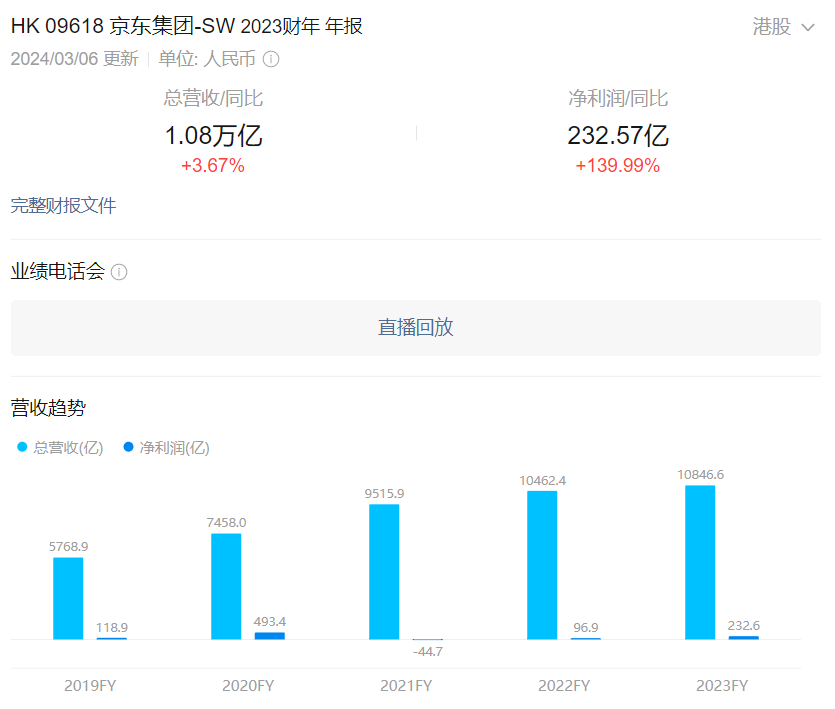
Task: Click the 2020FY net profit bar 493.4
Action: (269, 636)
